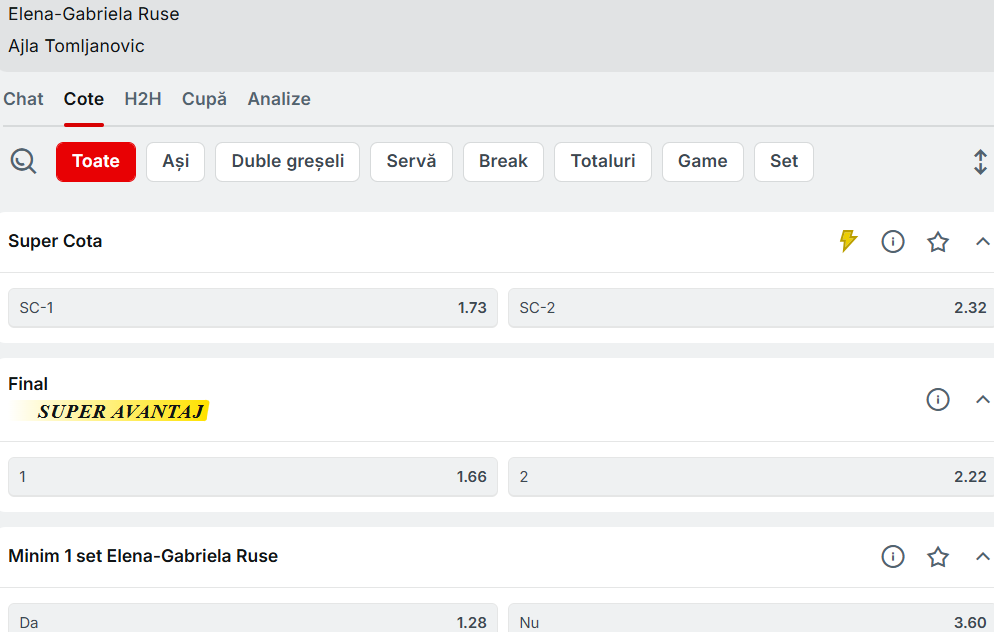Select the Totaluri filter chip
The width and height of the screenshot is (994, 632).
click(x=603, y=161)
